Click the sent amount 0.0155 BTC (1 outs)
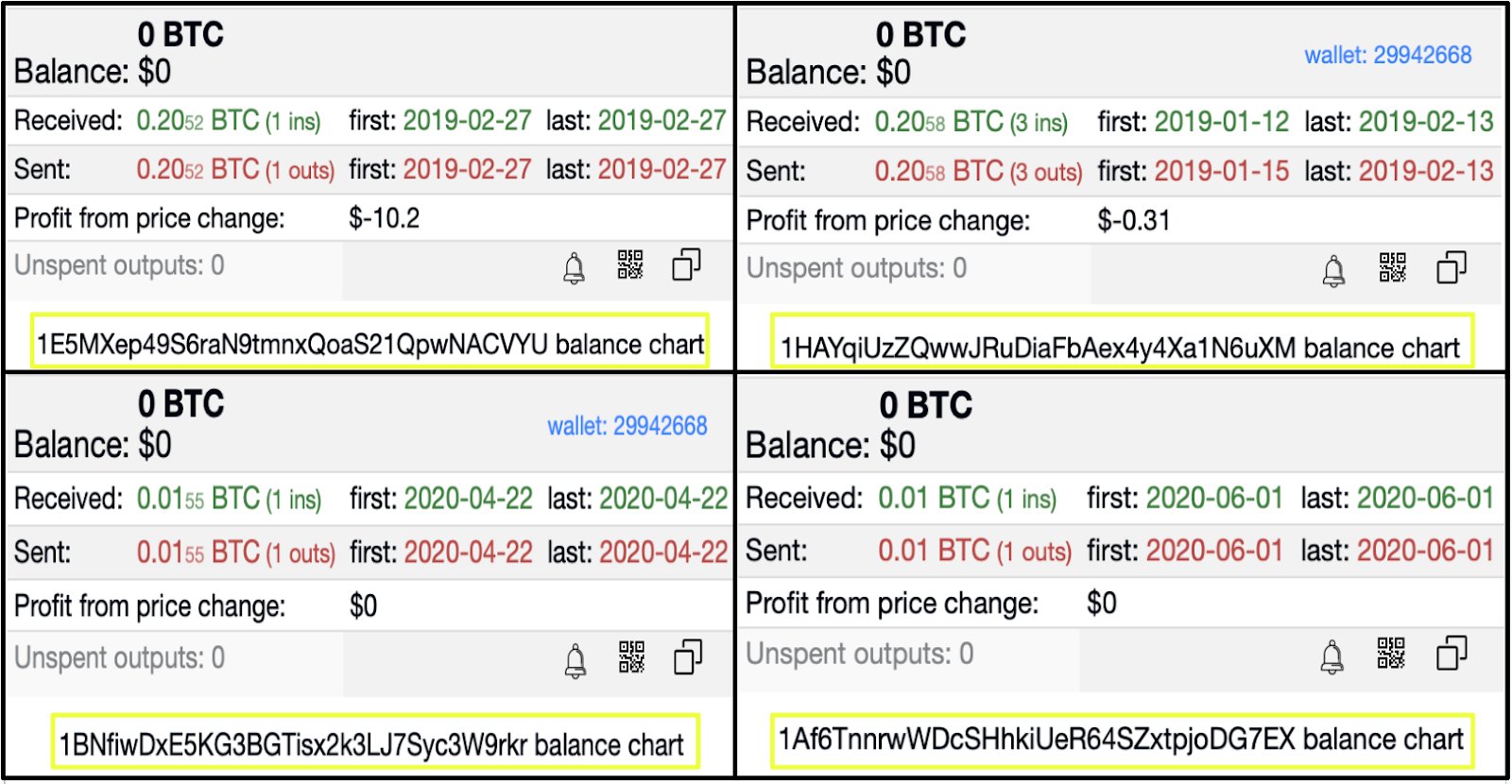The width and height of the screenshot is (1512, 784). (x=235, y=552)
